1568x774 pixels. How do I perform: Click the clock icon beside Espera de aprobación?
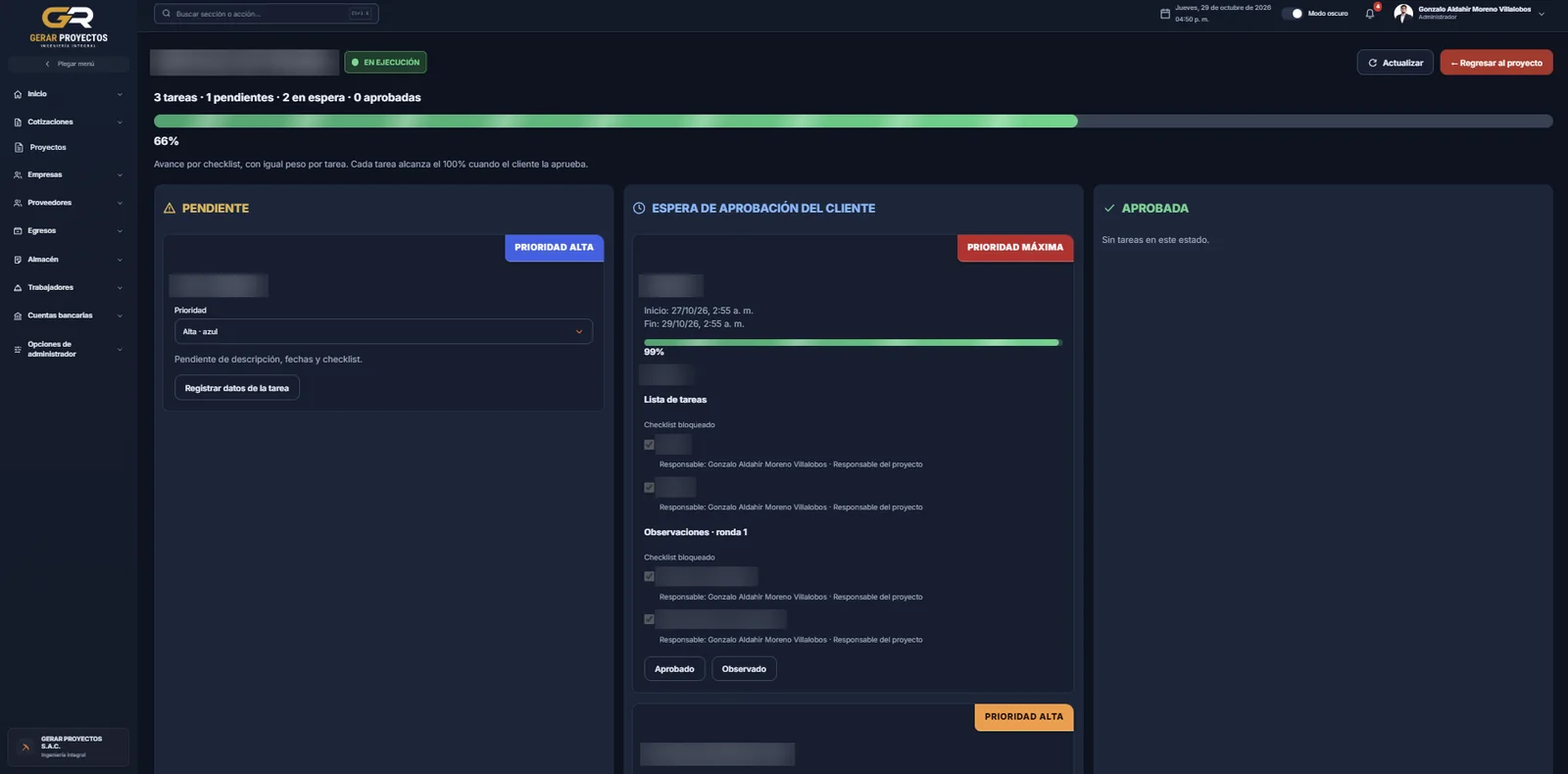point(639,209)
